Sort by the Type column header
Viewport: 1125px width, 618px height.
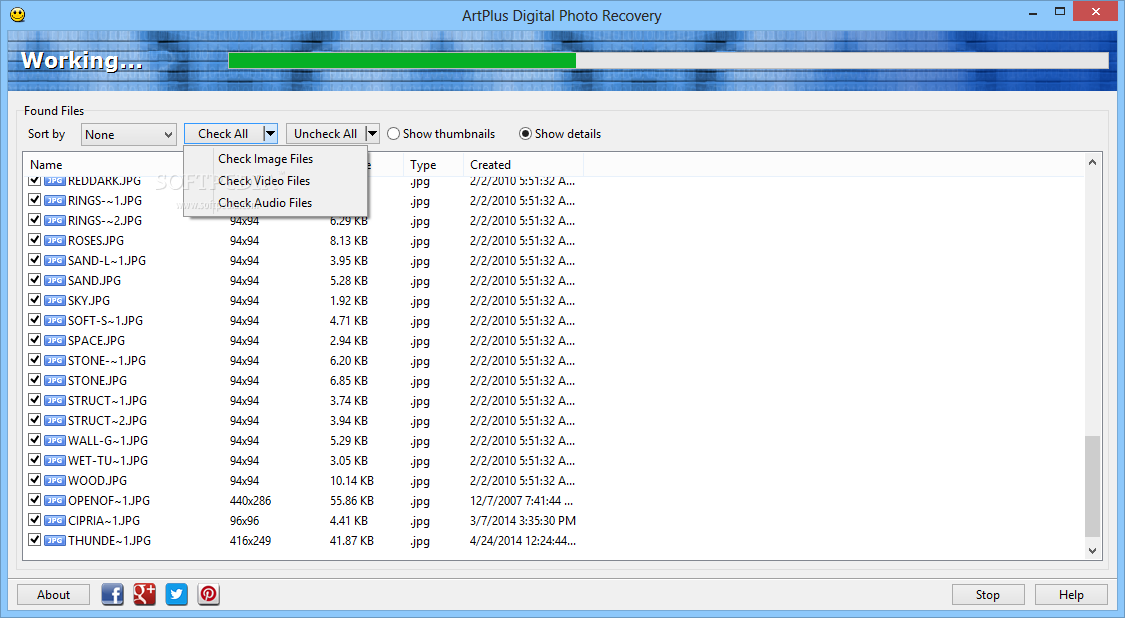pos(423,164)
